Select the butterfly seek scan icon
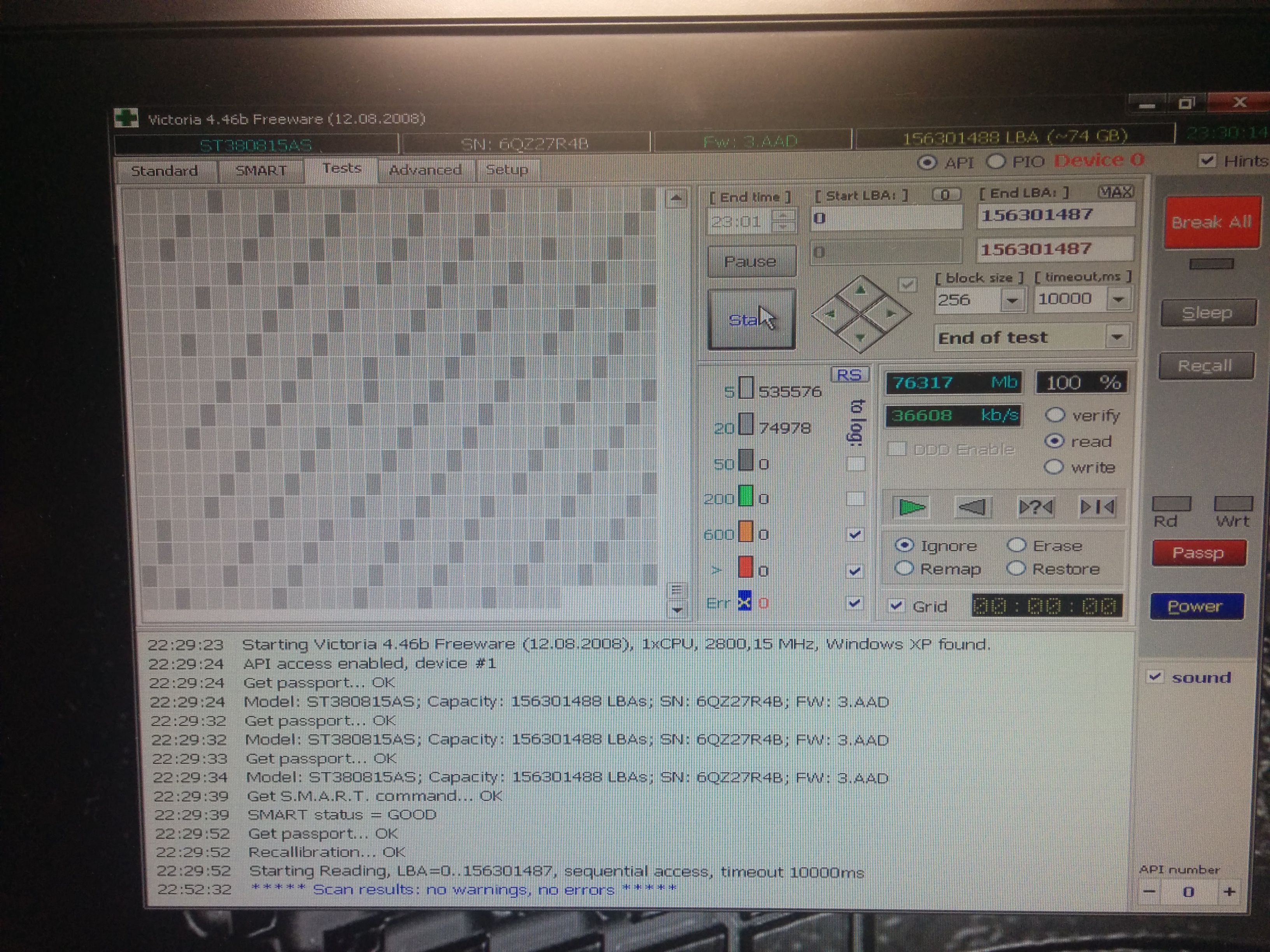Screen dimensions: 1270x952 click(x=1097, y=507)
